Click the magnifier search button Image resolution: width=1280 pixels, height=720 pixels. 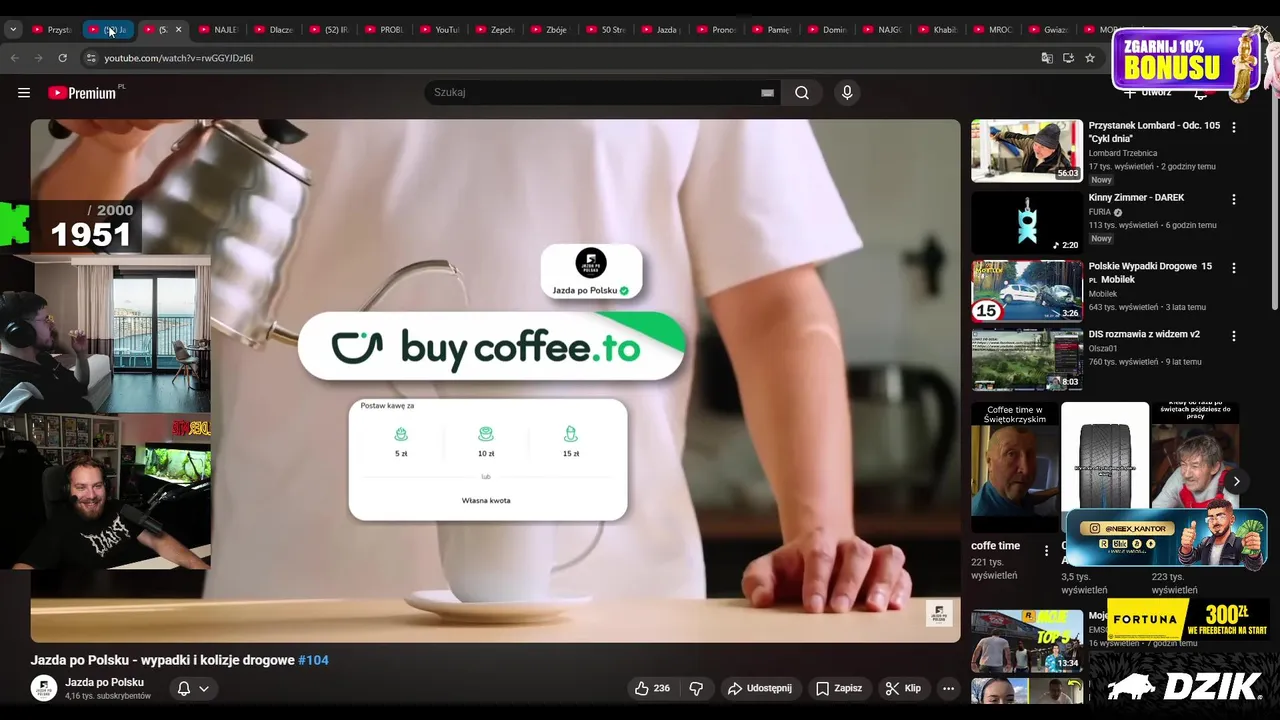[x=802, y=93]
